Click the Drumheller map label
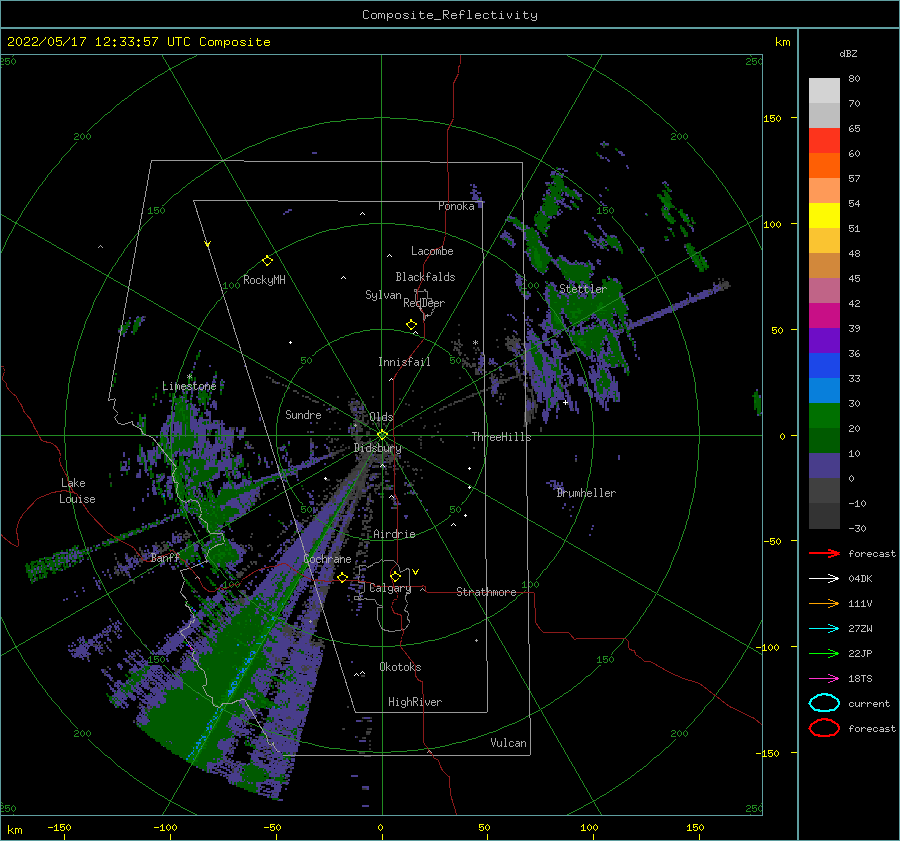The height and width of the screenshot is (841, 900). click(586, 493)
